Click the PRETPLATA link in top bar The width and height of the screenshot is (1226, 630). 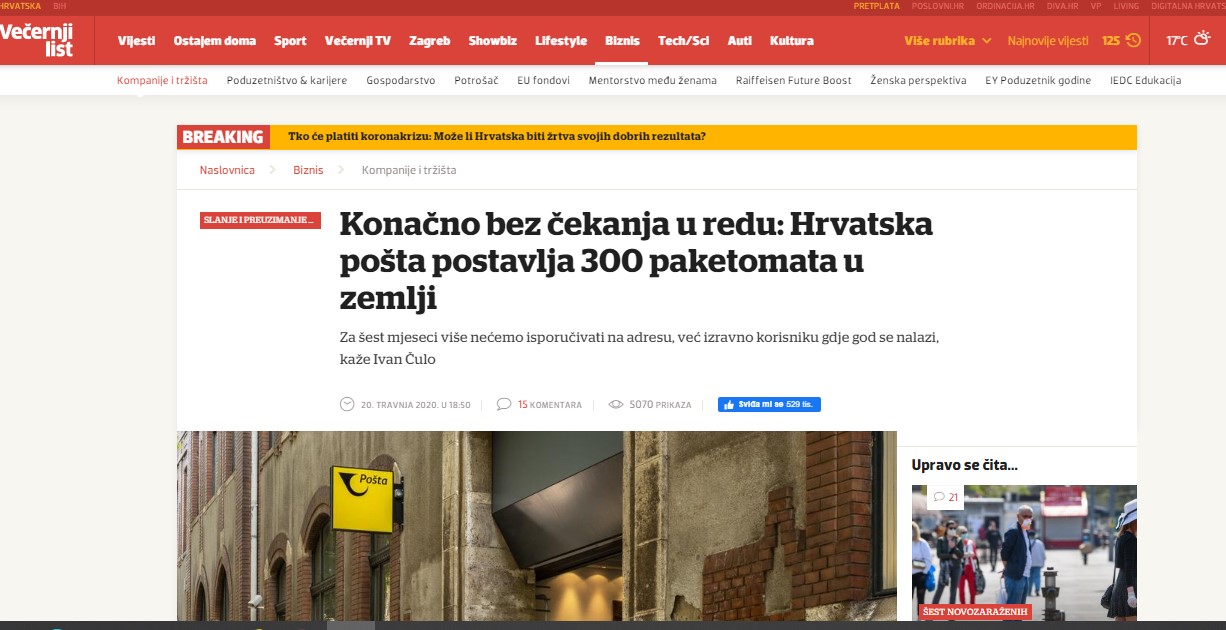[876, 6]
